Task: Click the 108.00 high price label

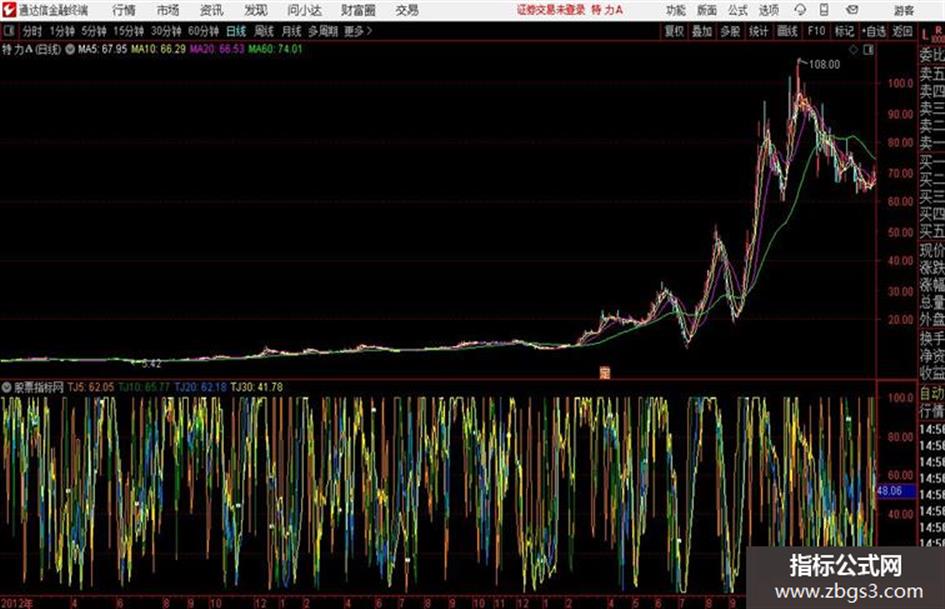Action: (824, 65)
